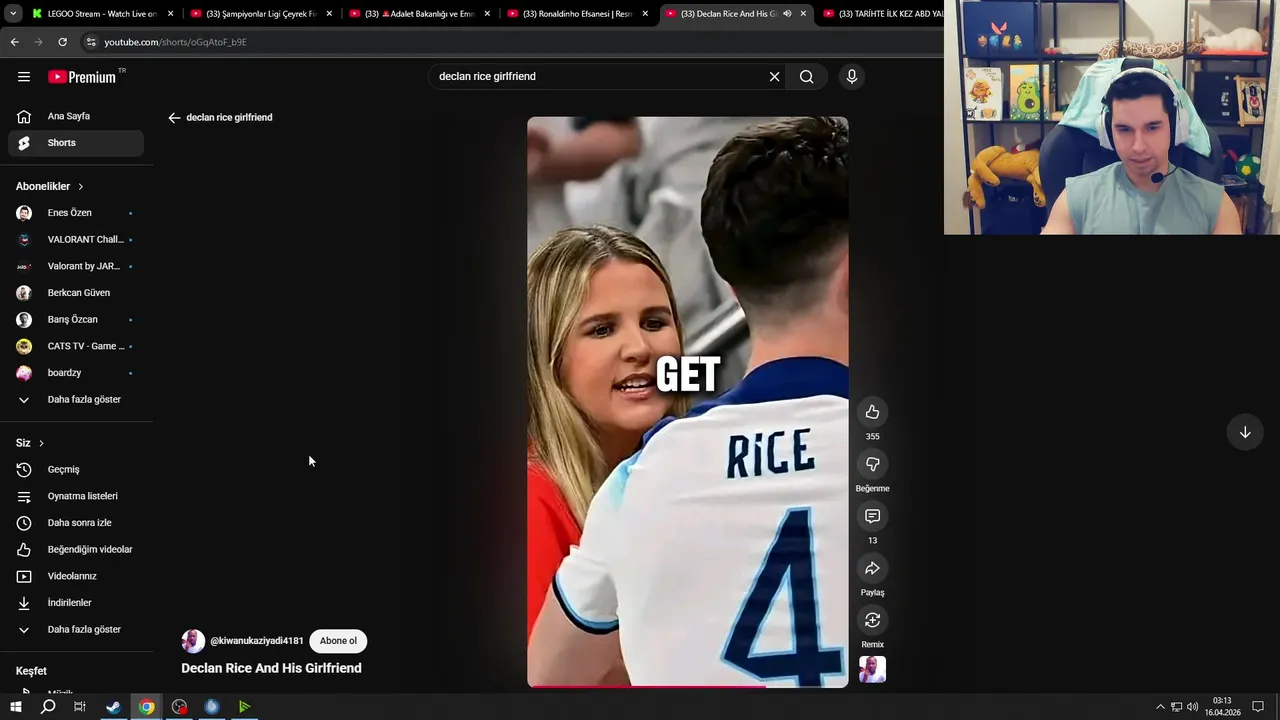Viewport: 1280px width, 720px height.
Task: Open Windows taskbar search
Action: [48, 707]
